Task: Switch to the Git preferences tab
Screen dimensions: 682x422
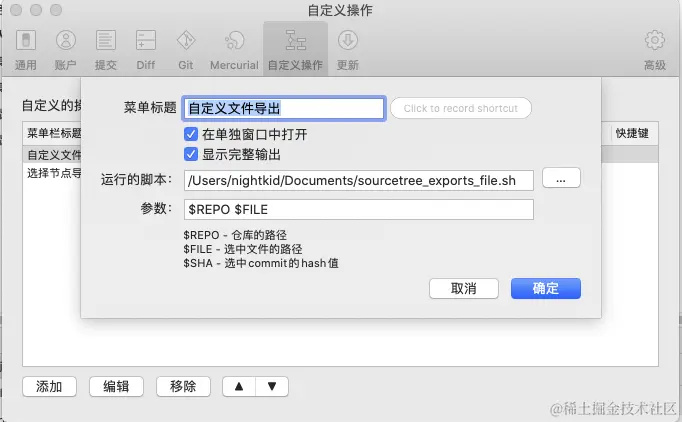Action: [186, 50]
